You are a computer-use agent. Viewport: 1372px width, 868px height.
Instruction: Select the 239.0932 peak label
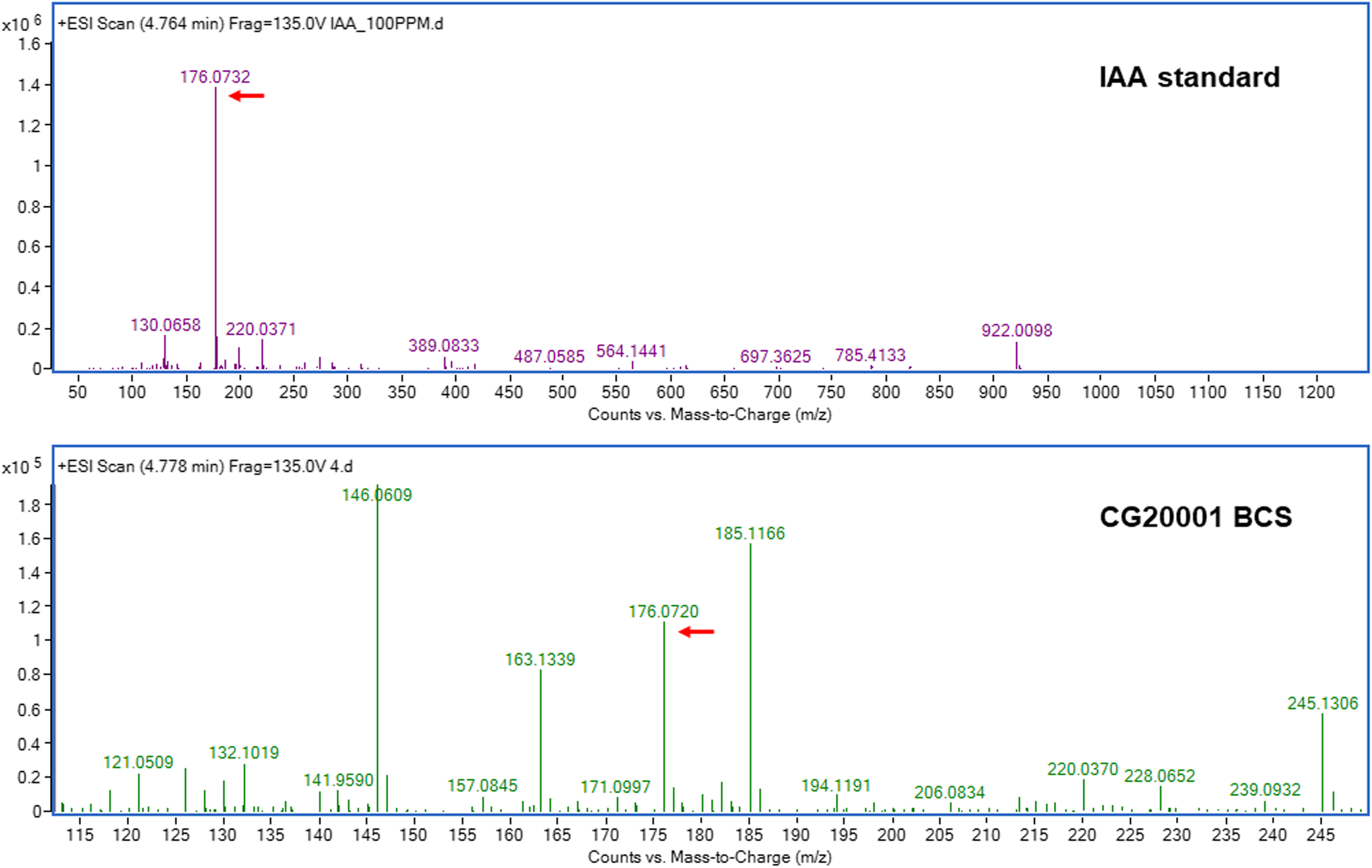(x=1266, y=790)
